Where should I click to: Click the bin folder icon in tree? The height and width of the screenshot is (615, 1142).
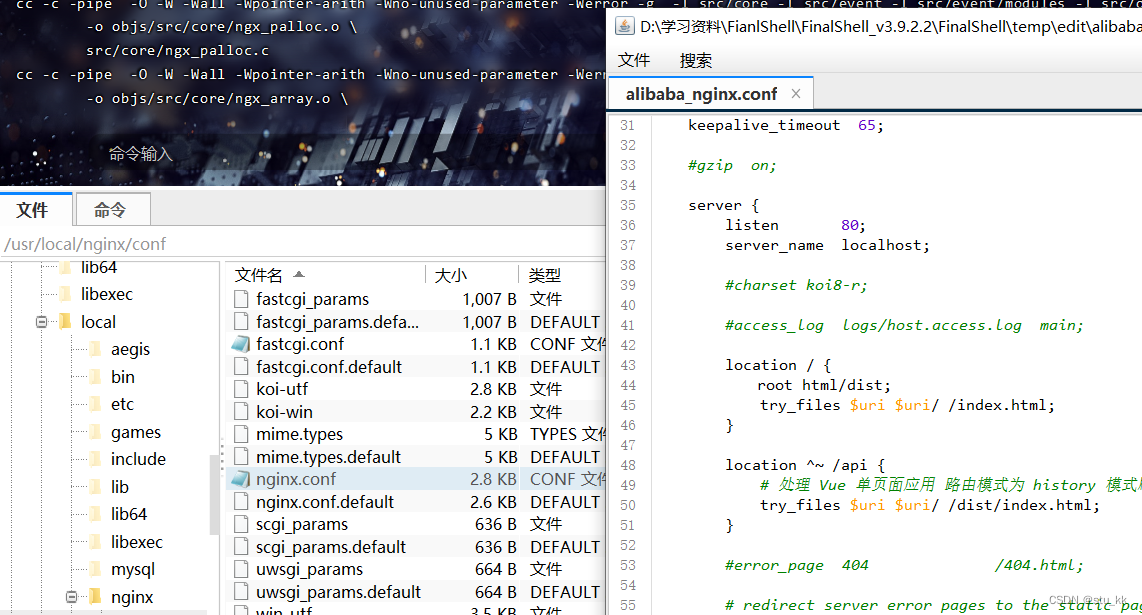95,377
